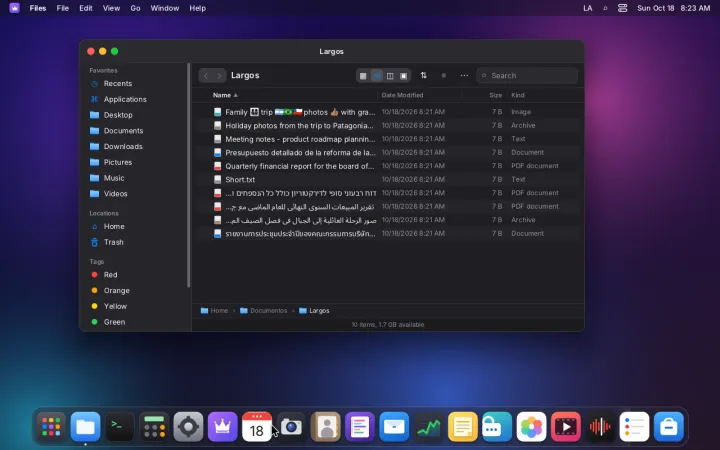Image resolution: width=720 pixels, height=450 pixels.
Task: Open the Control Center in menu bar
Action: pyautogui.click(x=622, y=8)
